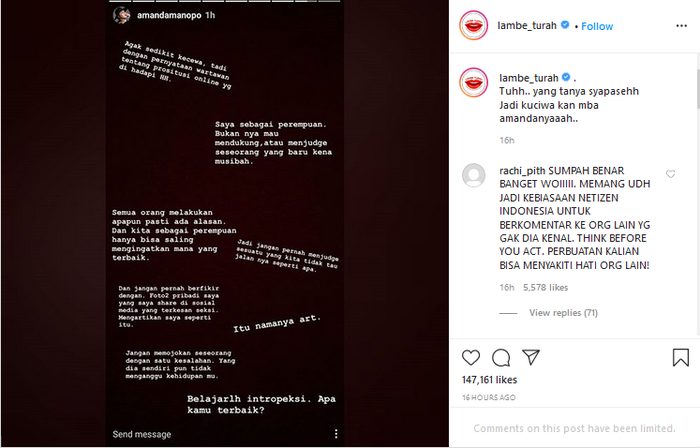Click the comments panel scrollbar
This screenshot has height=448, width=700.
point(698,88)
